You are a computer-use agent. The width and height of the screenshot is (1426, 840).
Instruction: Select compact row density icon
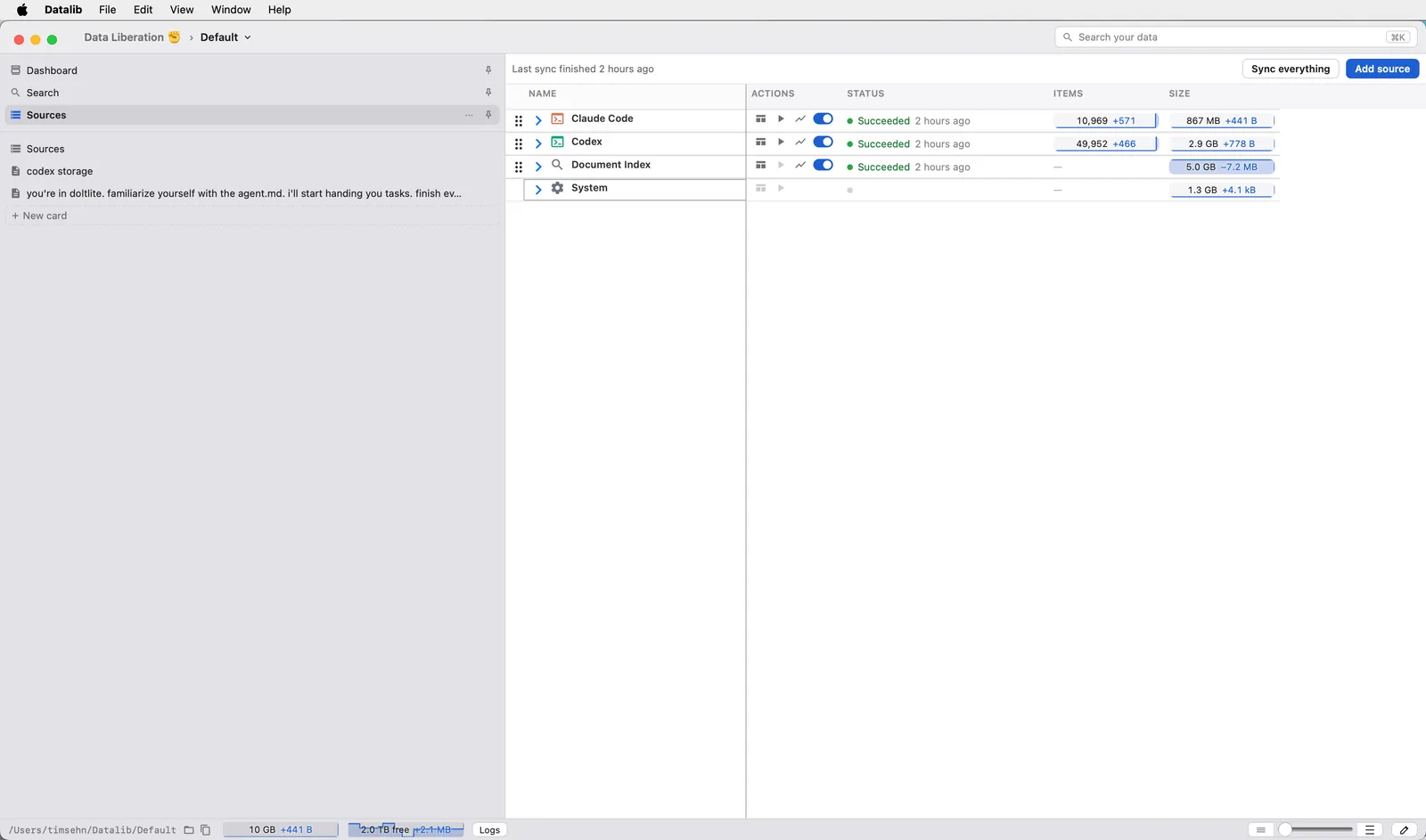(x=1260, y=830)
